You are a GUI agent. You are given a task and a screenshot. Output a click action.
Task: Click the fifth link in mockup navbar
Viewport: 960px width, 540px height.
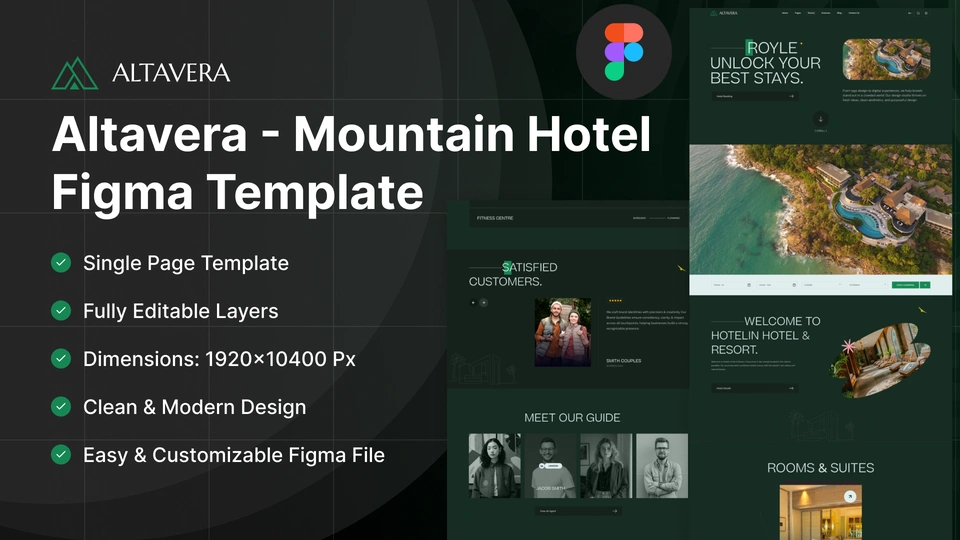tap(839, 13)
